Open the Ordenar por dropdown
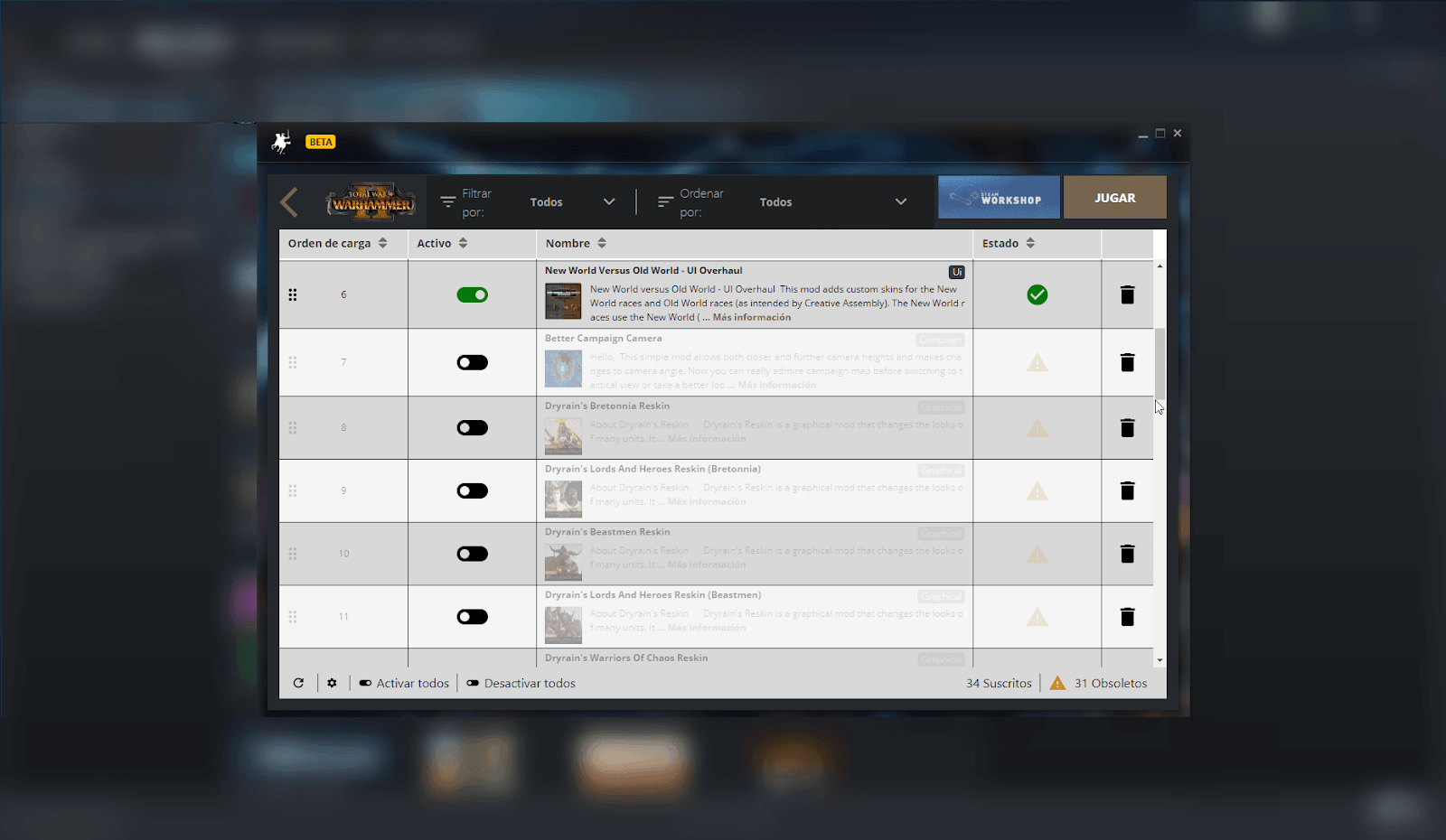 click(832, 202)
